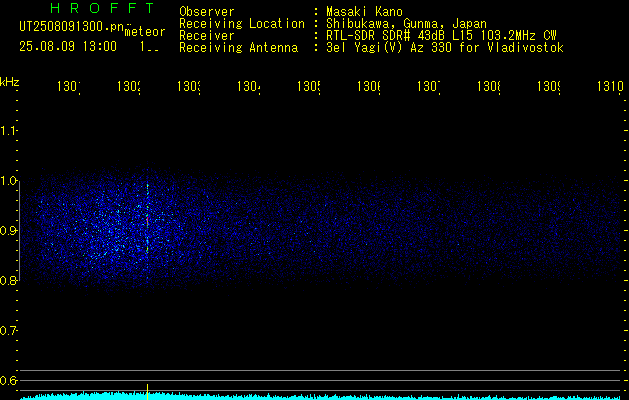Click the 1308 time axis label
Image resolution: width=629 pixels, height=400 pixels.
tap(489, 86)
